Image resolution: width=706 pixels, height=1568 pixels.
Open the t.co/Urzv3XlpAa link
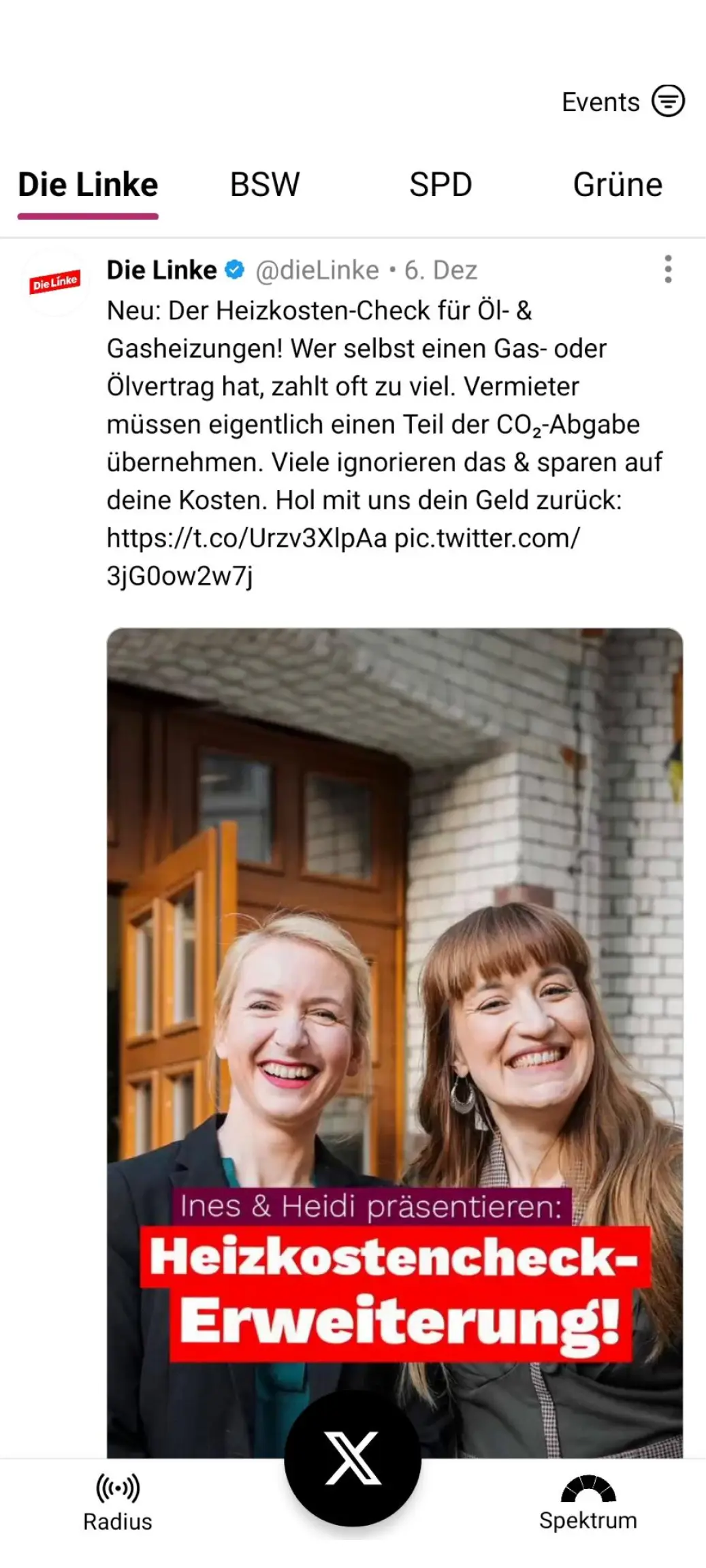pyautogui.click(x=246, y=538)
